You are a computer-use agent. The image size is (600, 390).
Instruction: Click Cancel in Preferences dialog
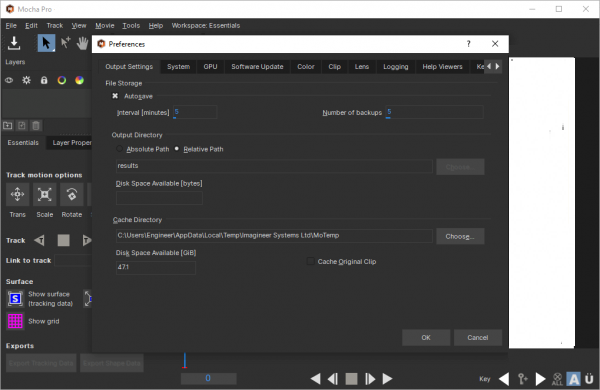pos(478,338)
